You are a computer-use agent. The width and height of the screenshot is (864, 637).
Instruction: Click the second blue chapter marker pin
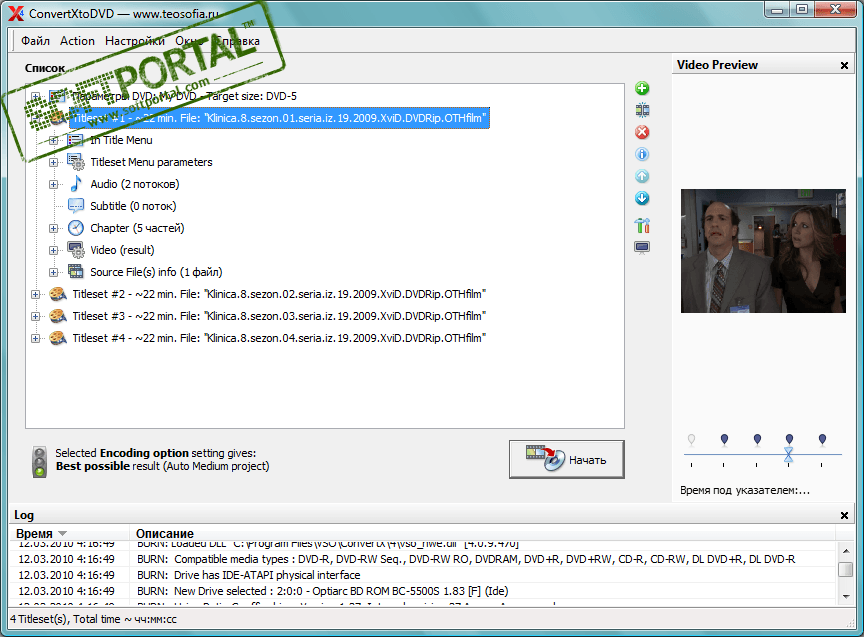click(757, 439)
